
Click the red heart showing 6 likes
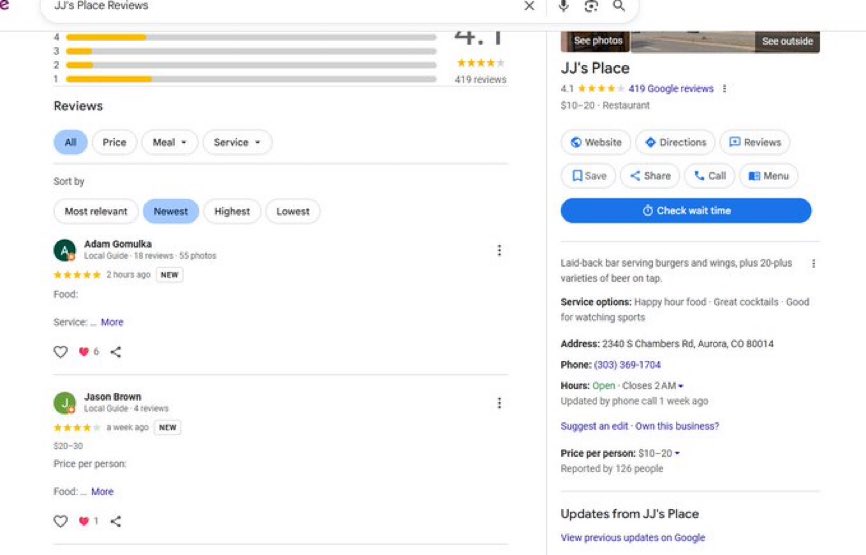click(x=84, y=352)
